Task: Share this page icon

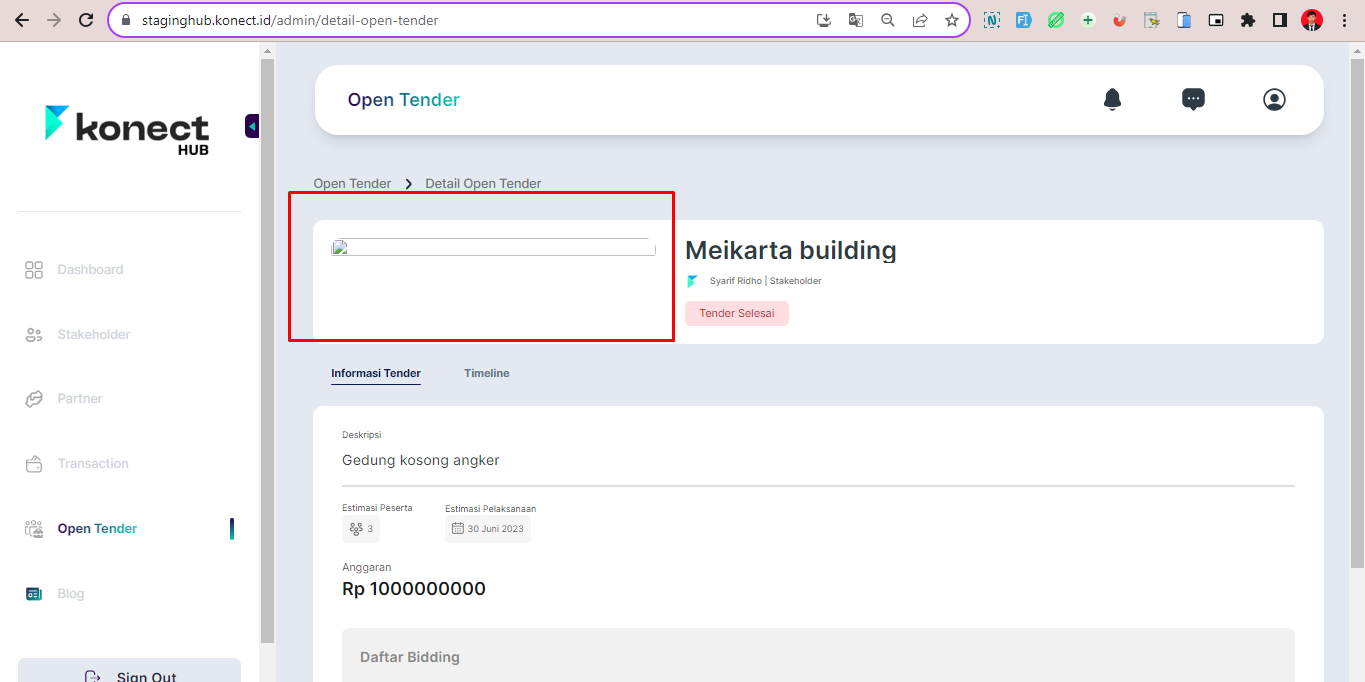Action: [920, 20]
